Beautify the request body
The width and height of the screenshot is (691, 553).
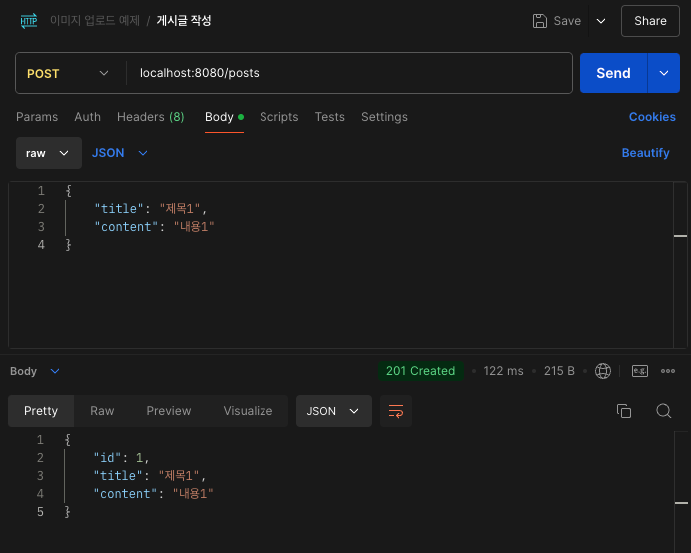coord(645,153)
